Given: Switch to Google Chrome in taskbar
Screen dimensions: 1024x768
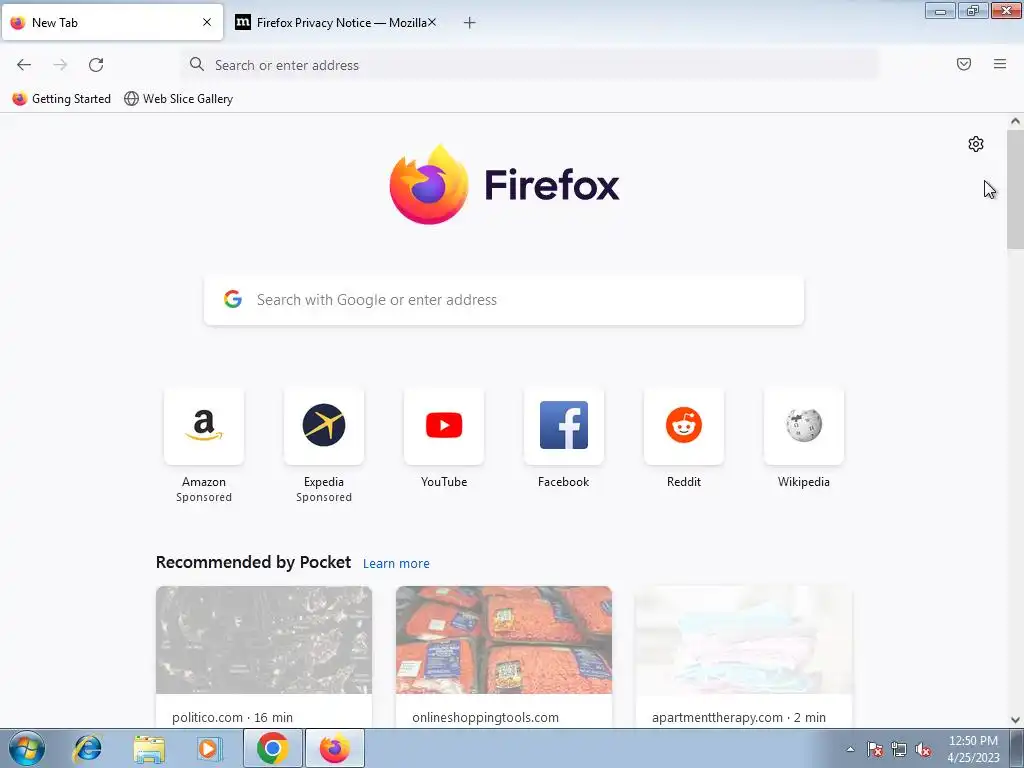Looking at the screenshot, I should pyautogui.click(x=272, y=748).
